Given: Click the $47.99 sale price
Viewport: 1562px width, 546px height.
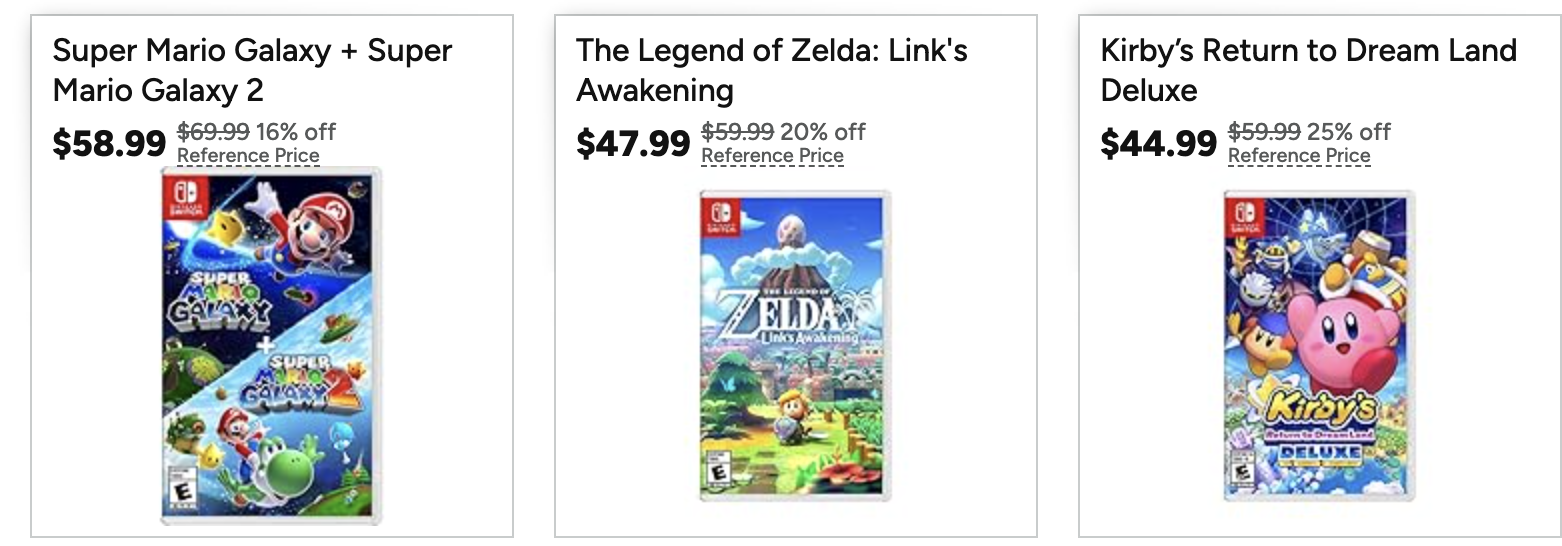Looking at the screenshot, I should 633,144.
